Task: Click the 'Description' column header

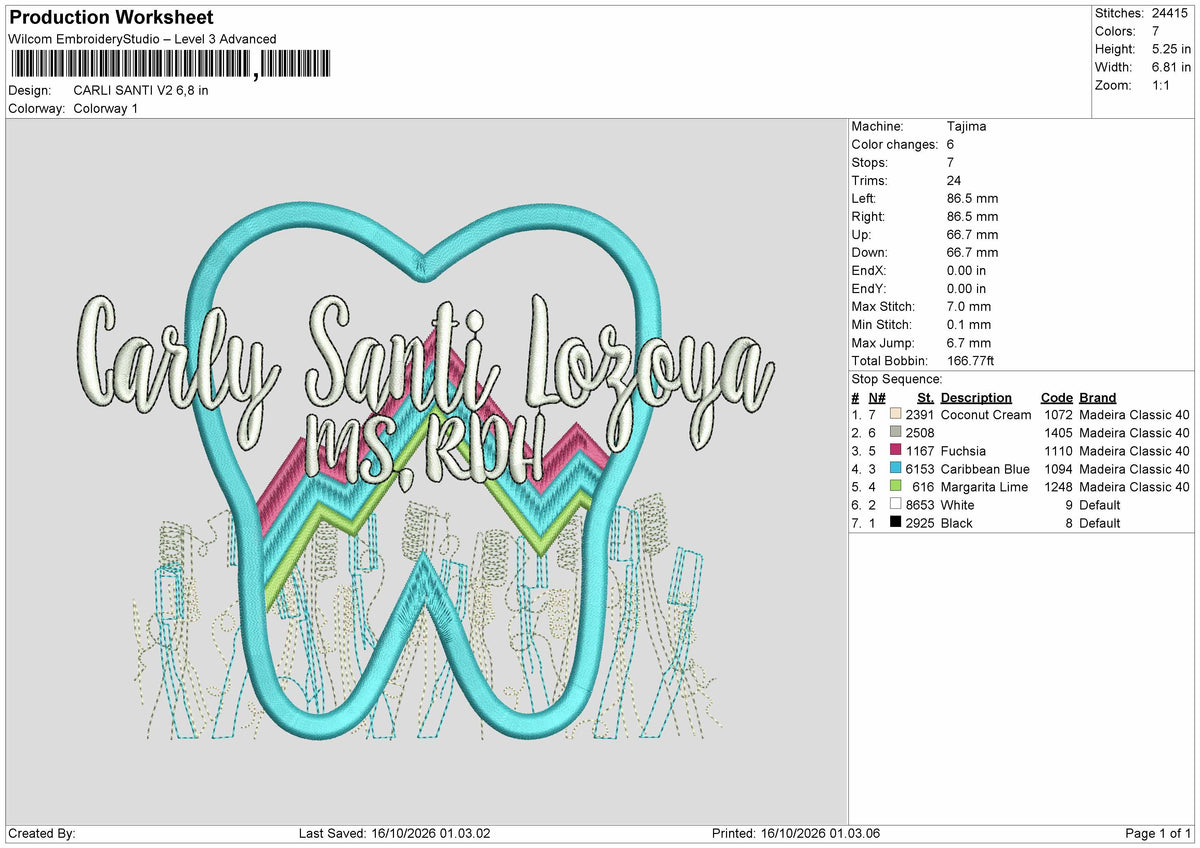Action: [x=976, y=397]
